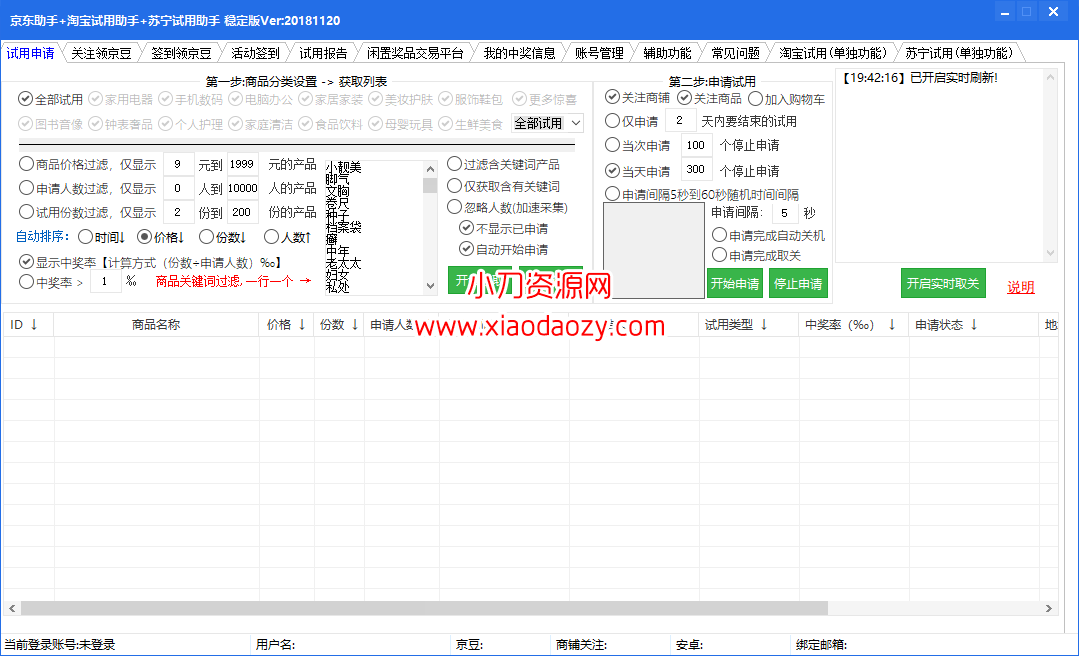Click the table's horizontal scrollbar thumb

[424, 609]
